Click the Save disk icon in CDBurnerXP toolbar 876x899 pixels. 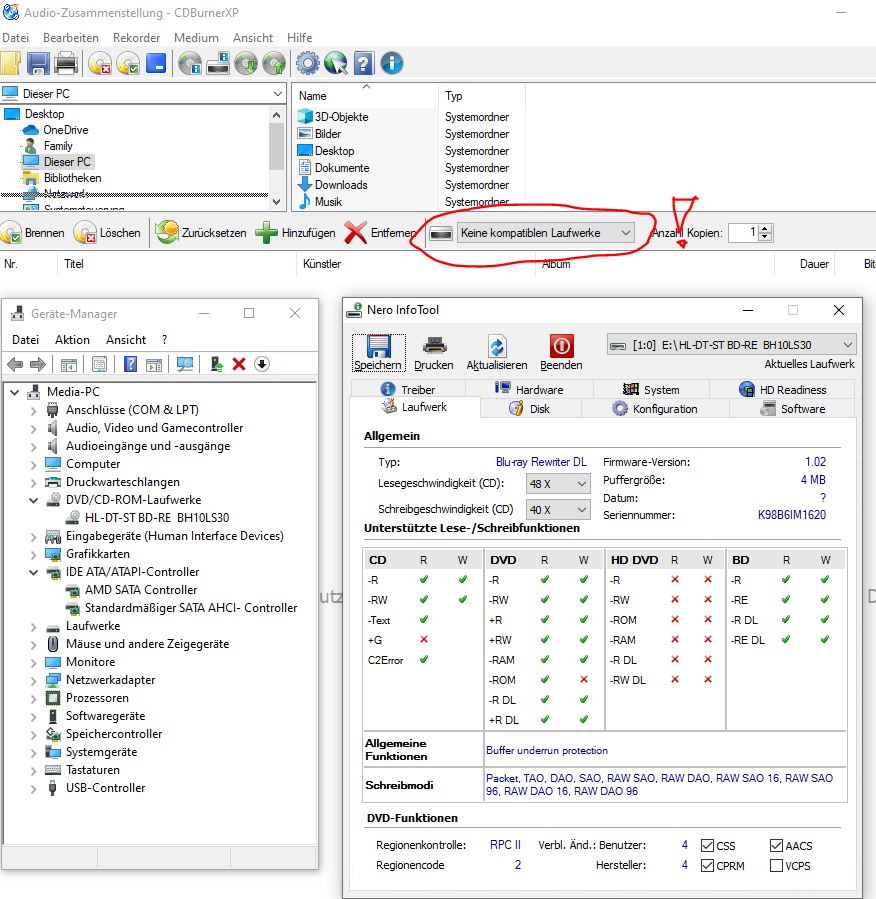point(38,64)
